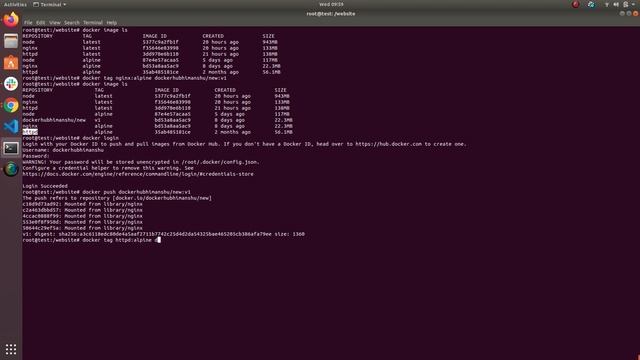The width and height of the screenshot is (640, 360).
Task: Open Ubuntu Software from the dock
Action: [x=11, y=62]
